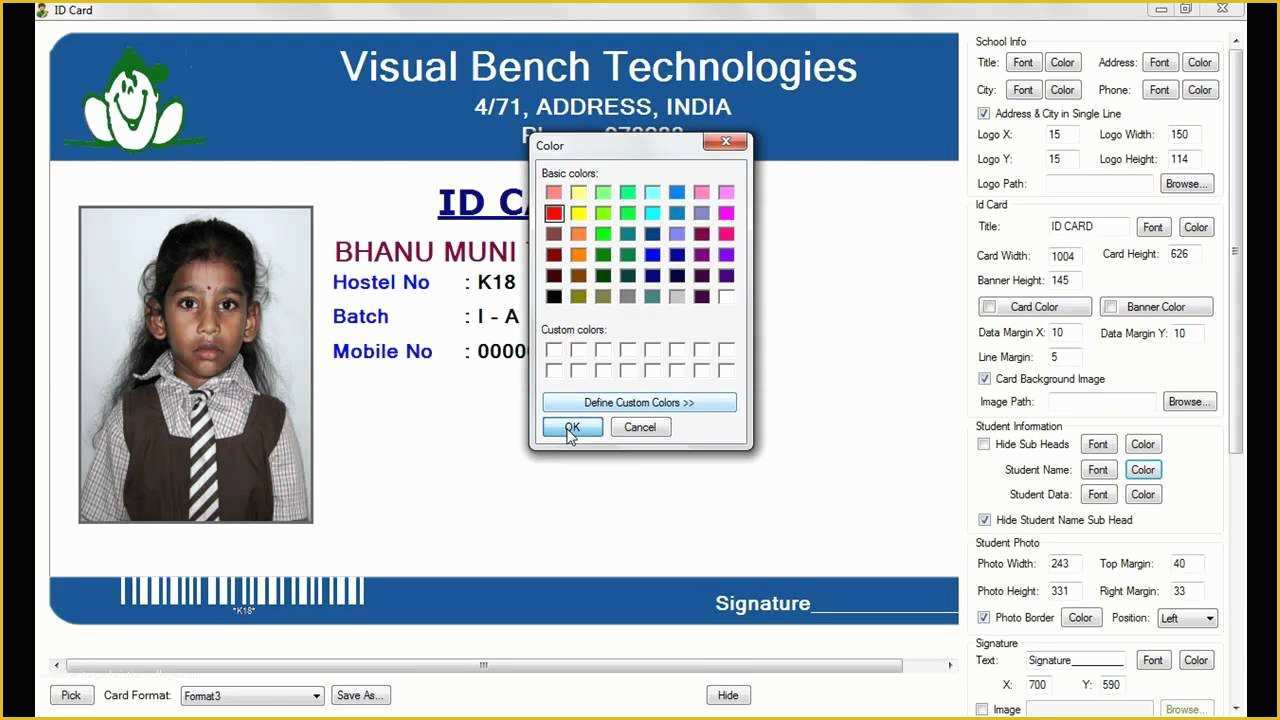Click the Hide Sub Heads Font button
Viewport: 1280px width, 720px height.
pos(1098,444)
